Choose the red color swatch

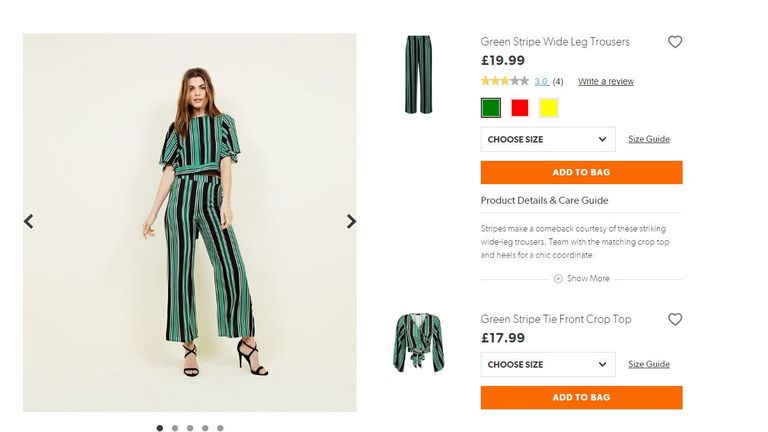[x=520, y=108]
